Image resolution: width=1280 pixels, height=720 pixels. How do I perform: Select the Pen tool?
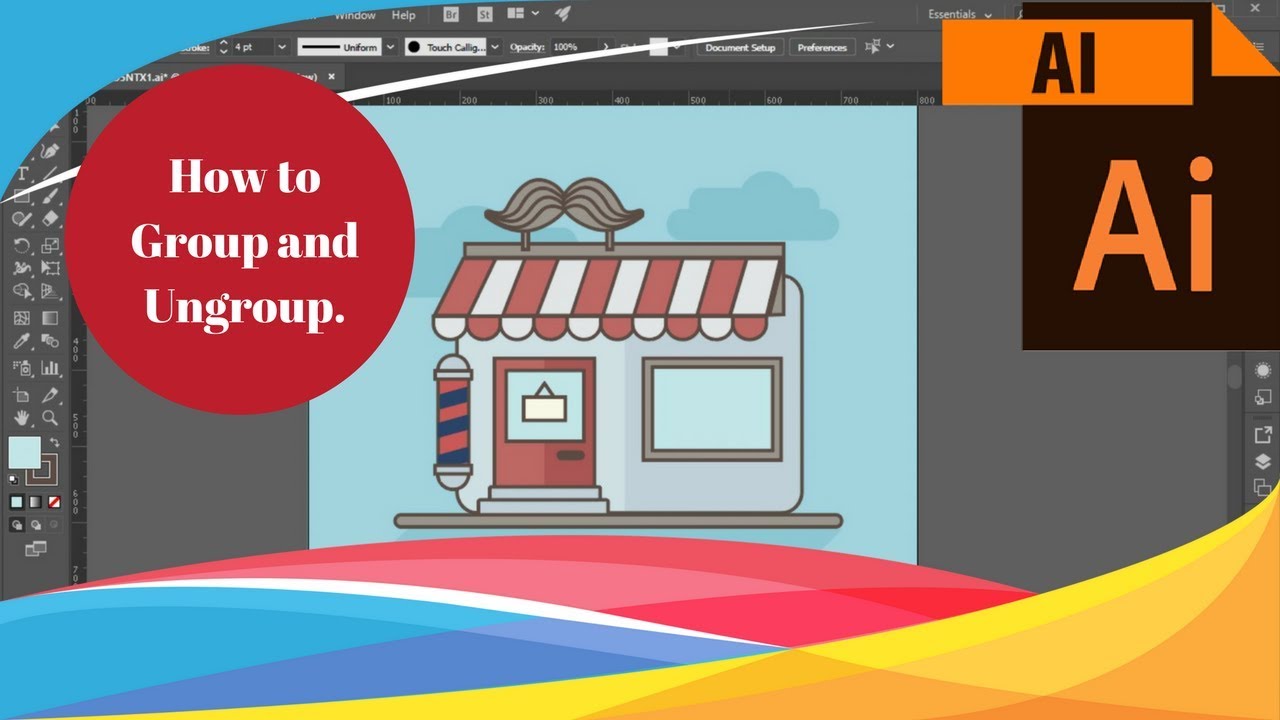click(x=48, y=151)
